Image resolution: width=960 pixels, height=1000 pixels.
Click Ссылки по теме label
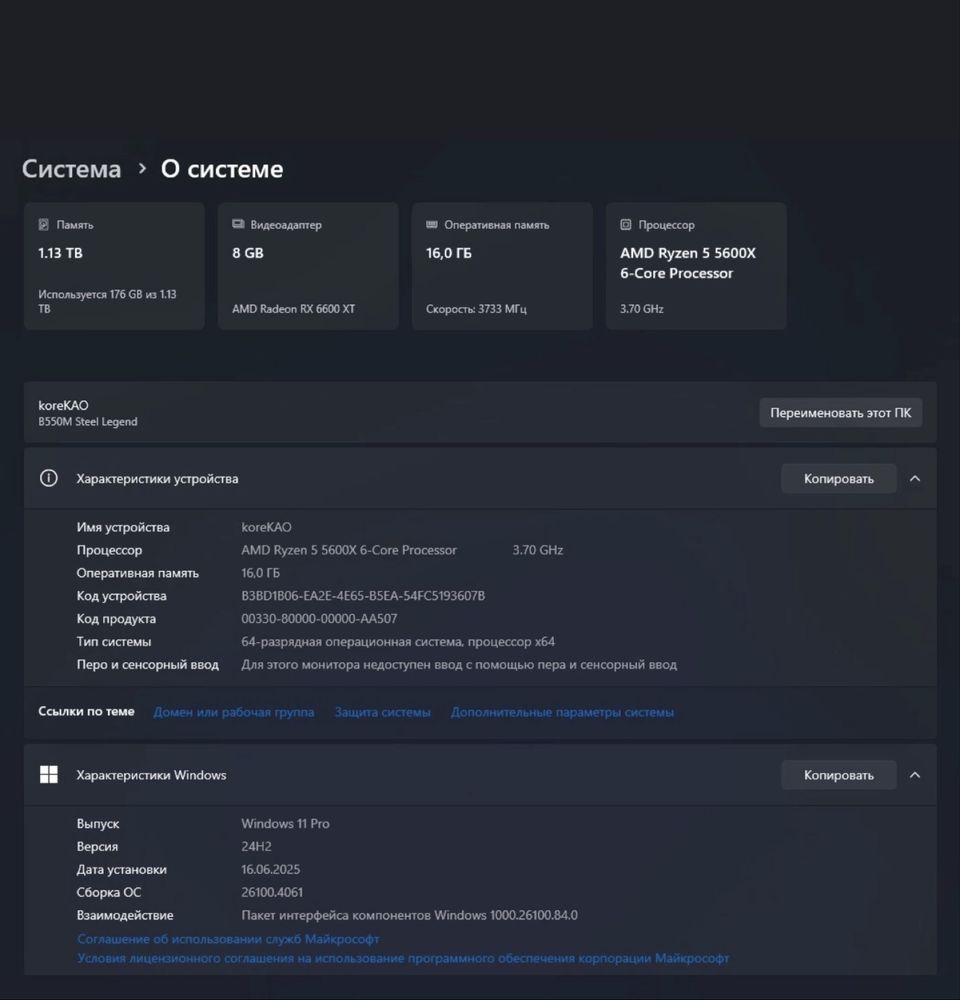86,711
